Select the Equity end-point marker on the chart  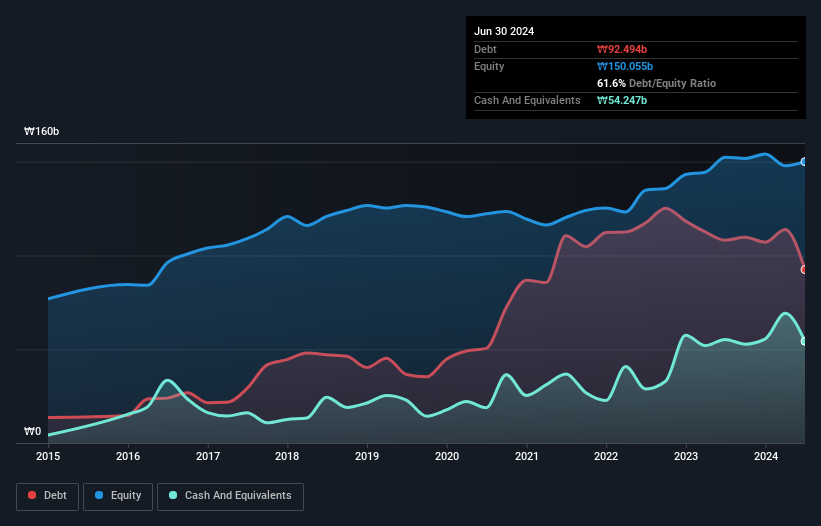coord(804,162)
